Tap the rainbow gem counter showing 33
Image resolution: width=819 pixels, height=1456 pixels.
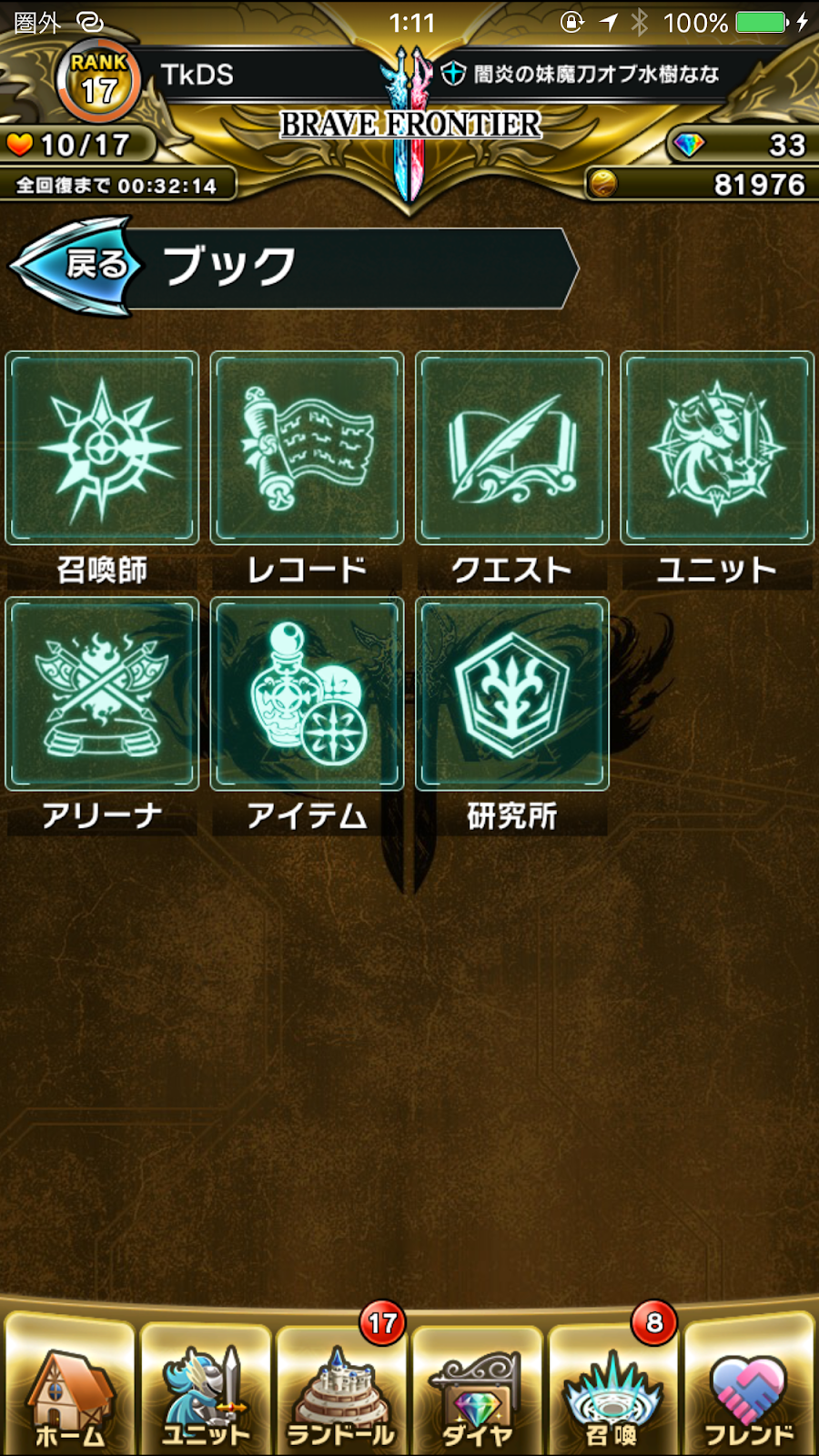pos(741,145)
